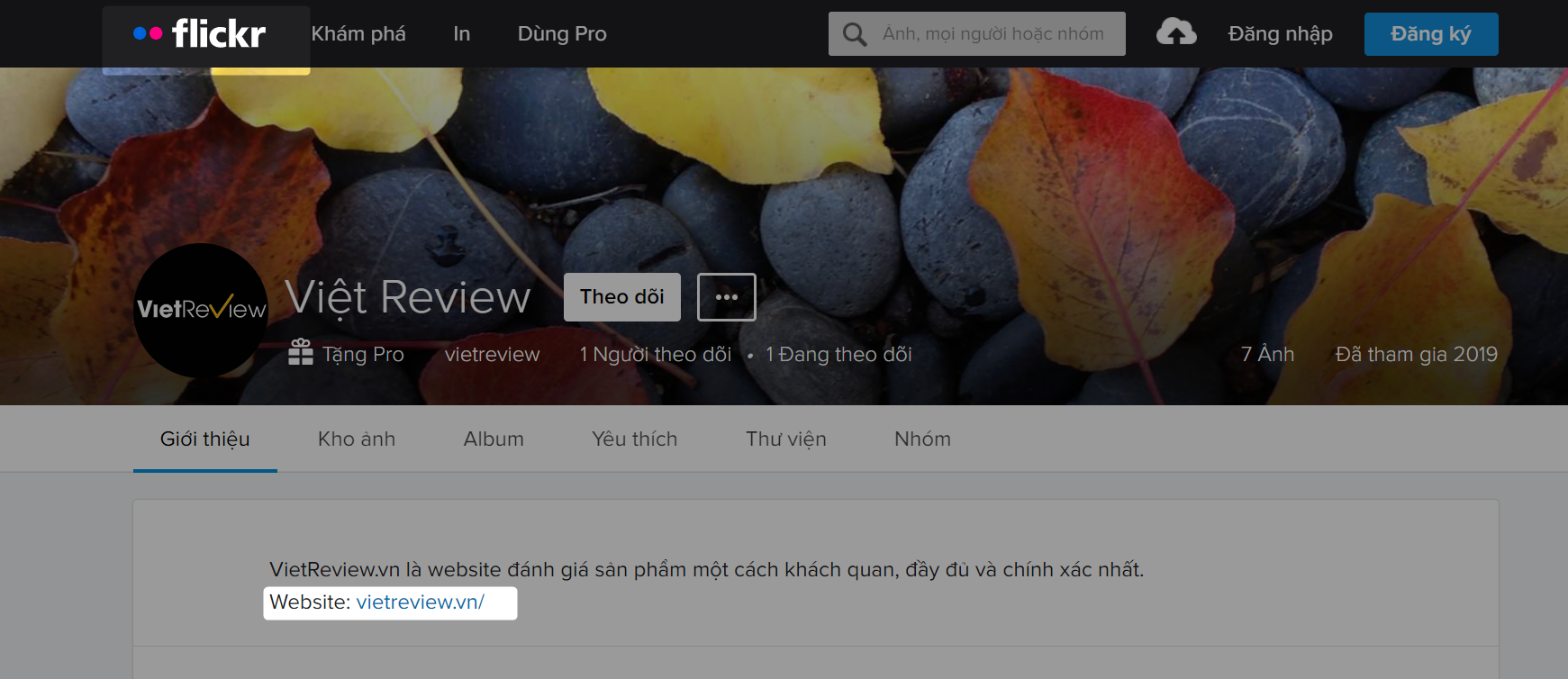Open the Dùng Pro menu item
This screenshot has height=679, width=1568.
click(x=562, y=34)
